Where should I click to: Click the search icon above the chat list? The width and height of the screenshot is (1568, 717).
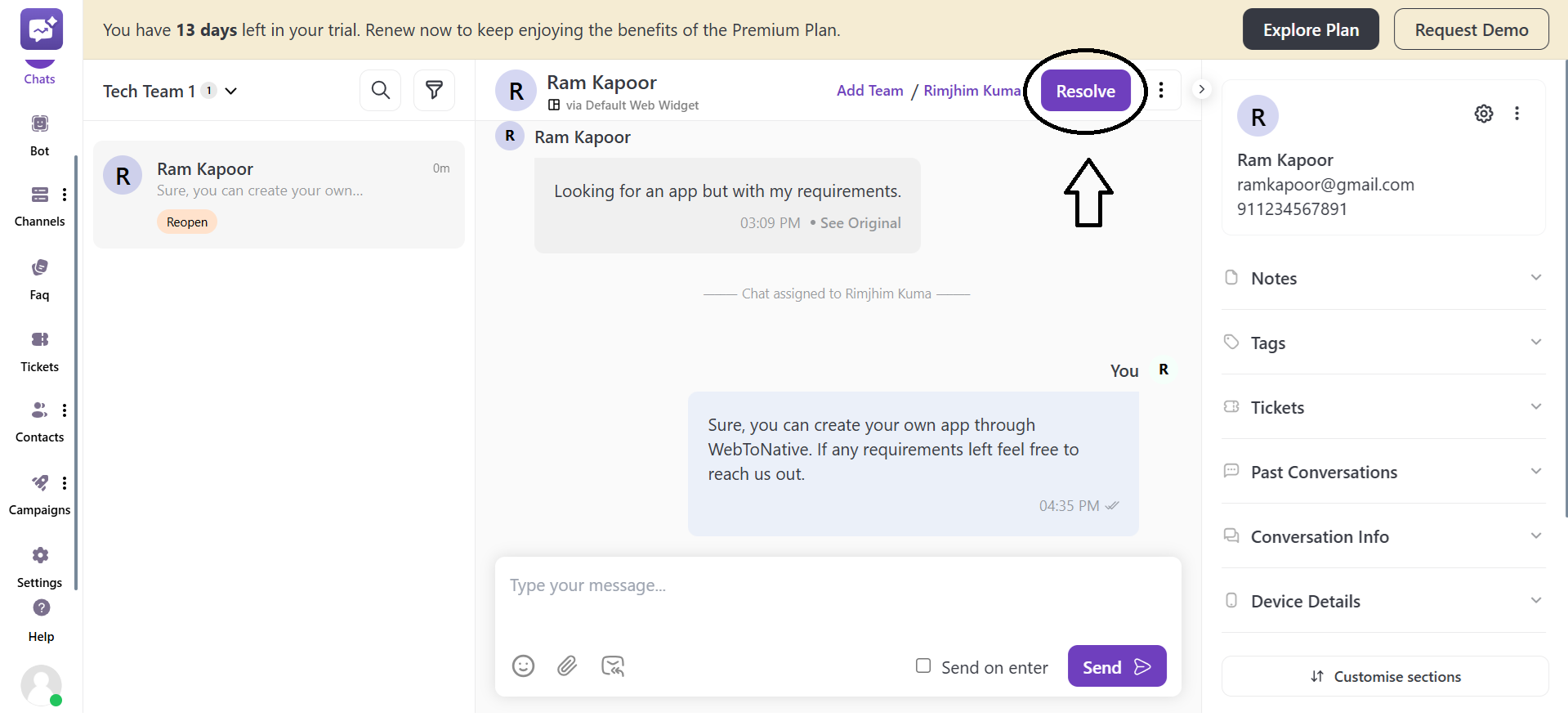[380, 90]
